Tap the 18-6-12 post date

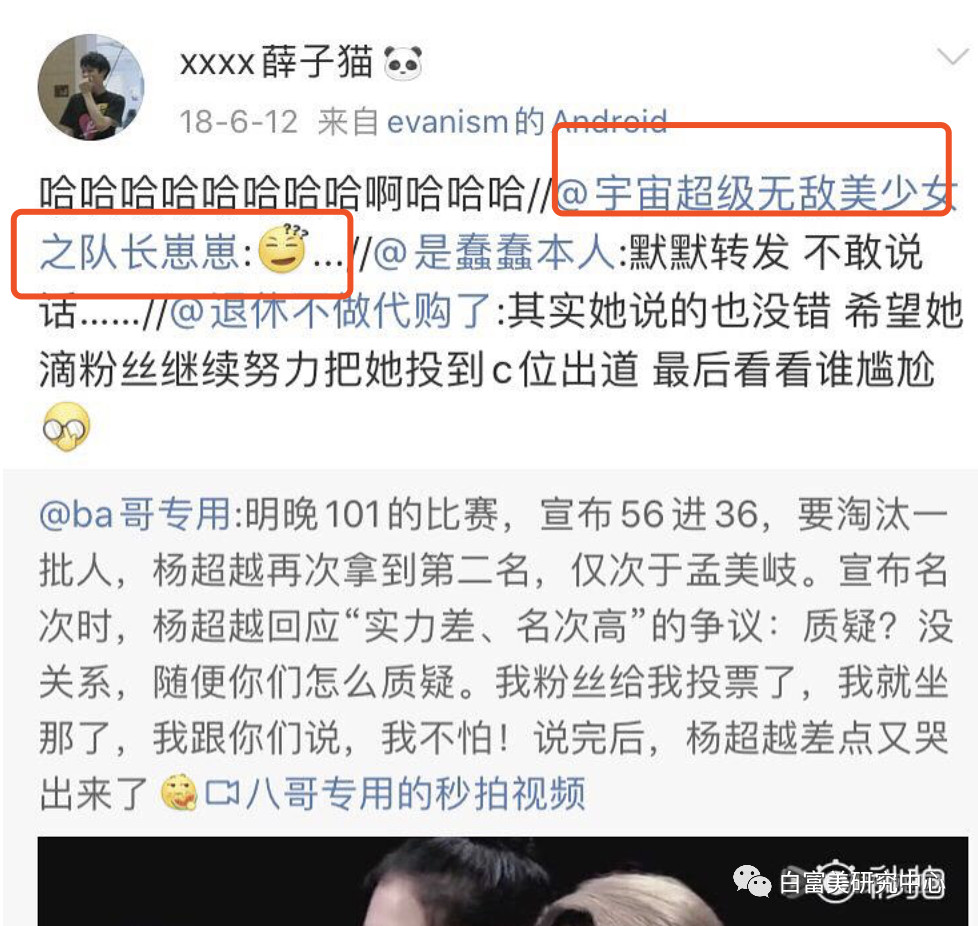pos(238,122)
